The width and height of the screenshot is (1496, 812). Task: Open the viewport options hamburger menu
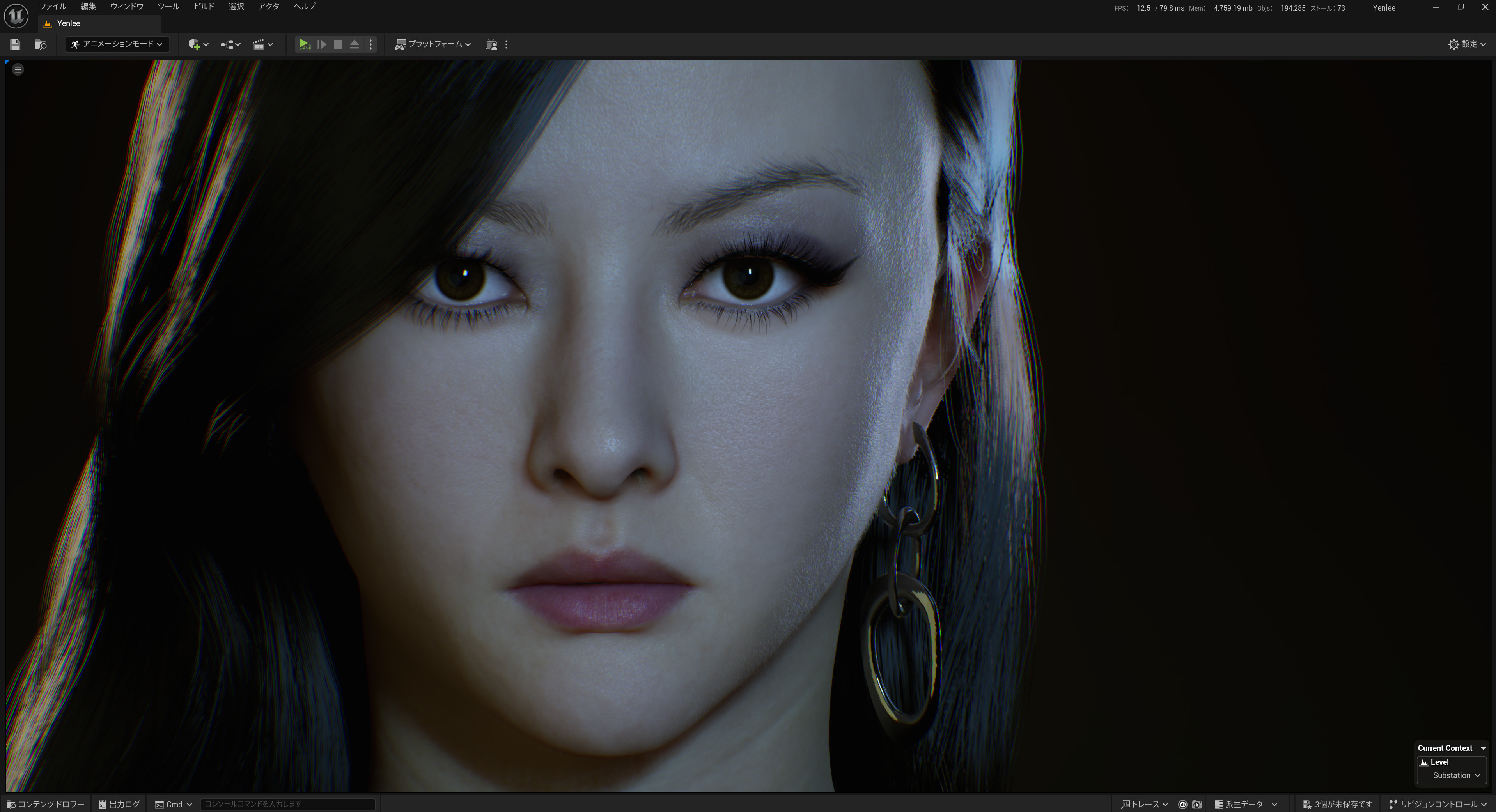pyautogui.click(x=18, y=69)
